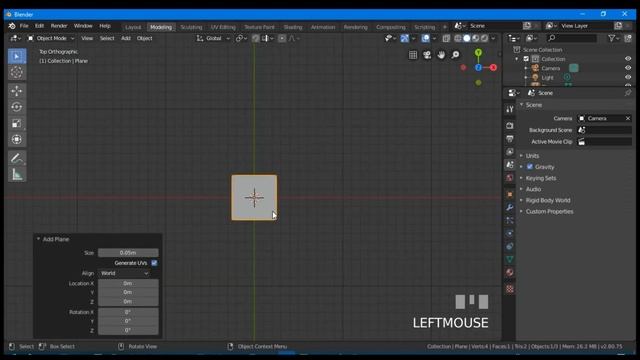
Task: Open the World properties tab icon
Action: pos(510,178)
